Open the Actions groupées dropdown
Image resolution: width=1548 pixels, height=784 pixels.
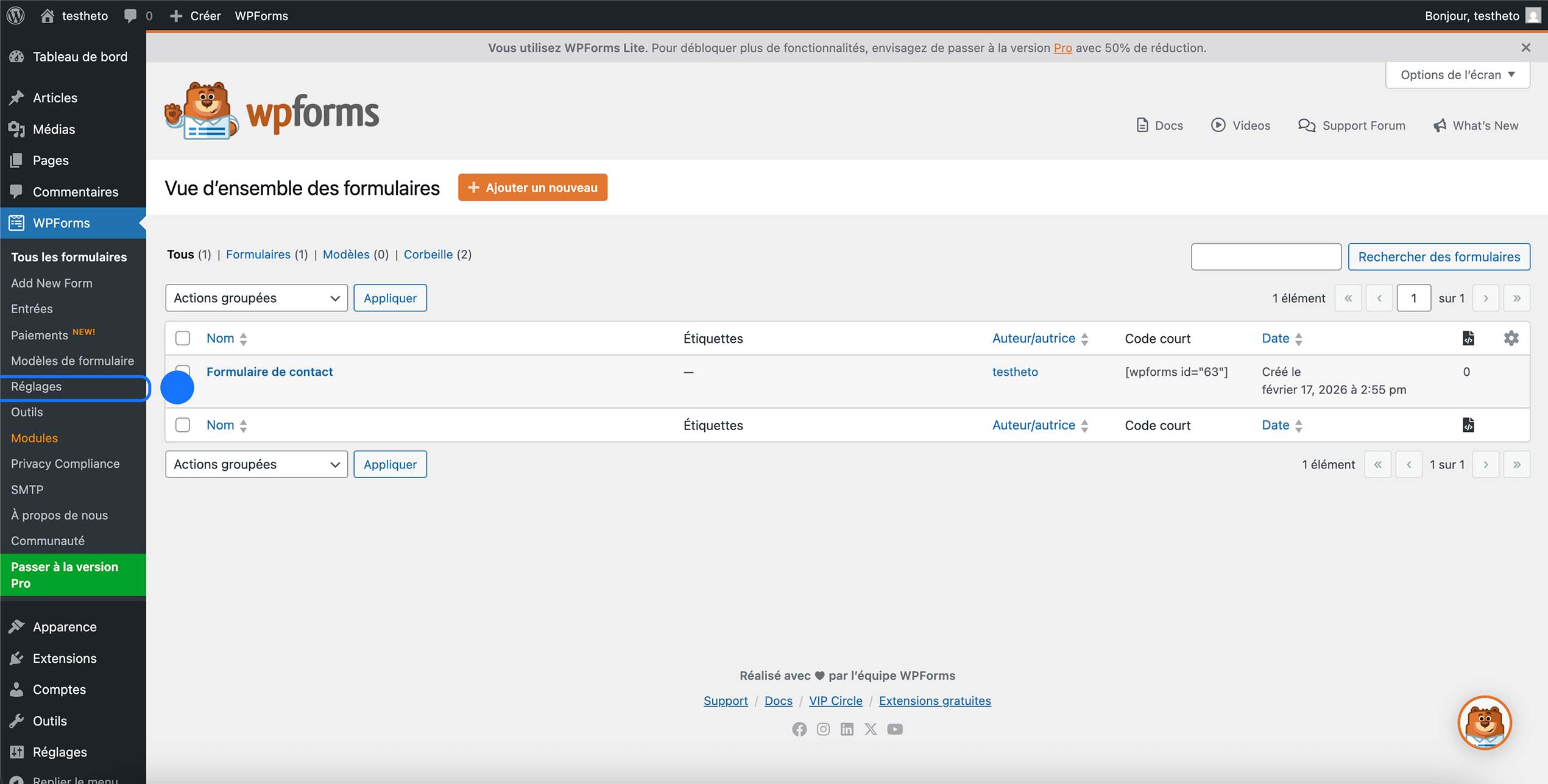[x=256, y=298]
